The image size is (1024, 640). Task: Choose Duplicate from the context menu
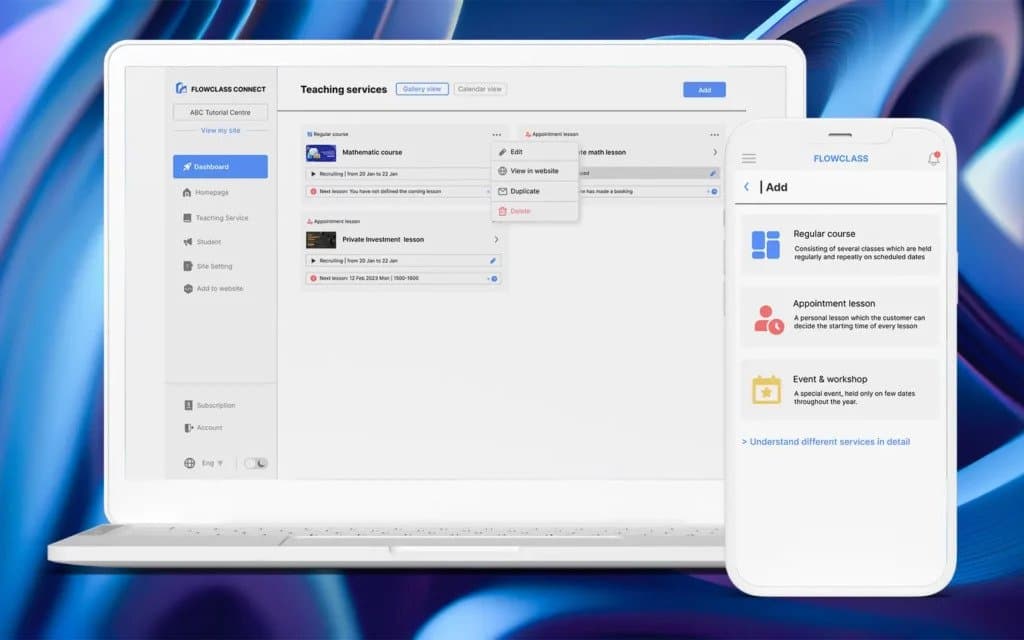click(525, 191)
